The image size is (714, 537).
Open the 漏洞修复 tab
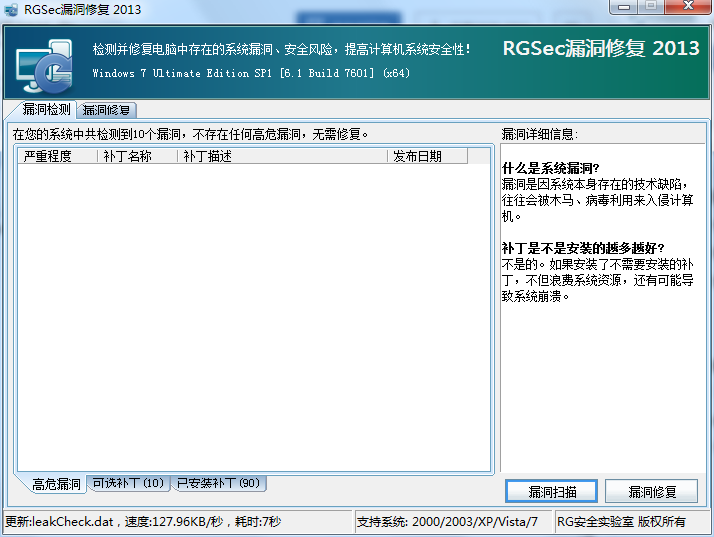click(x=107, y=110)
